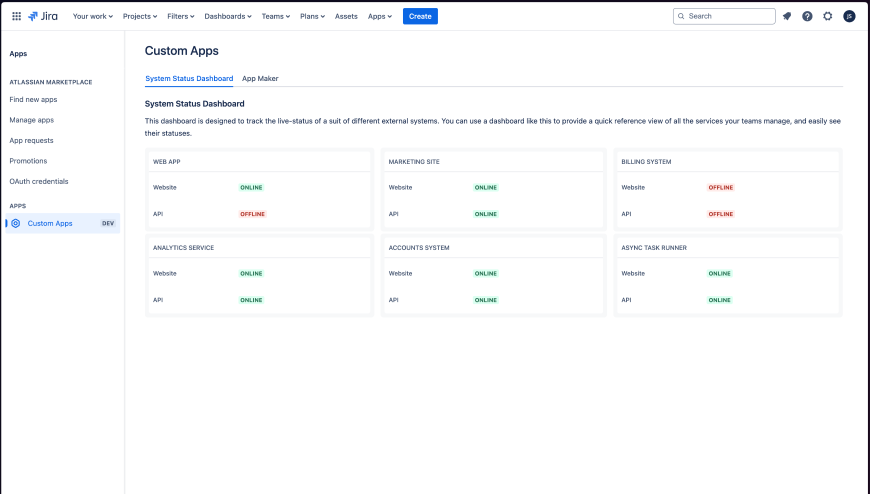Open the Dashboards dropdown menu
This screenshot has width=870, height=494.
coord(227,16)
